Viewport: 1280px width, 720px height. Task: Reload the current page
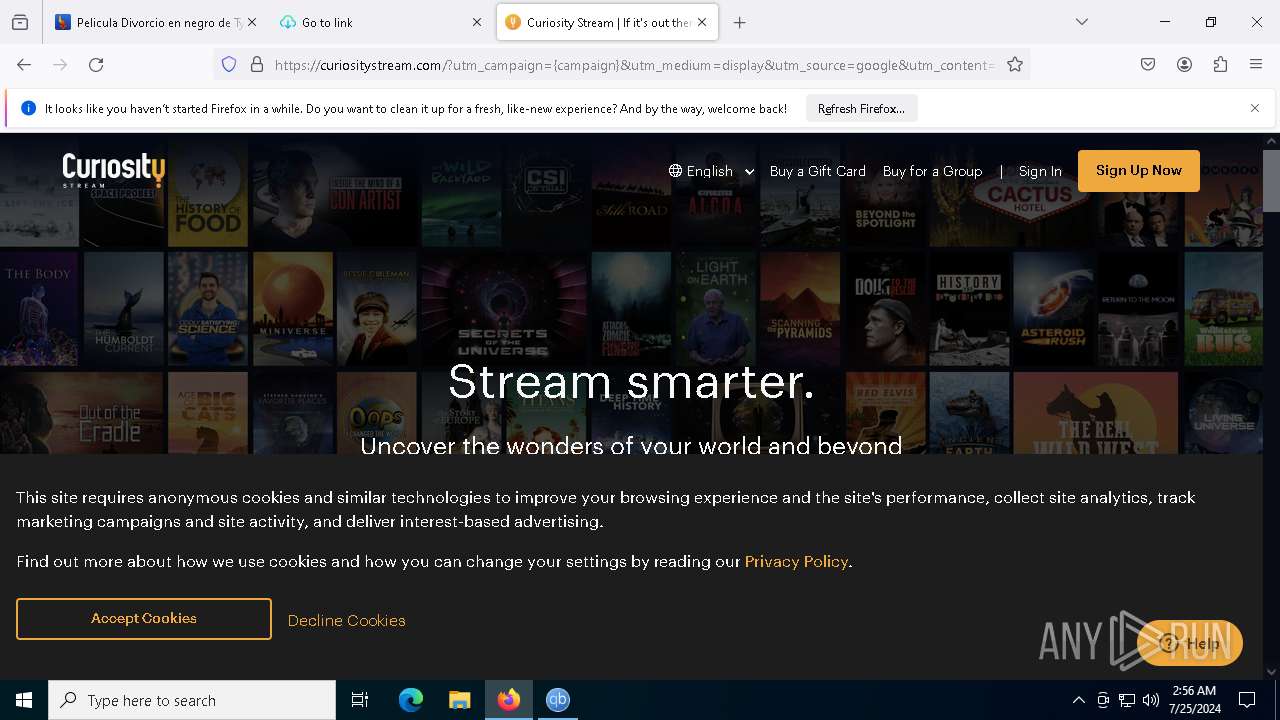coord(96,65)
